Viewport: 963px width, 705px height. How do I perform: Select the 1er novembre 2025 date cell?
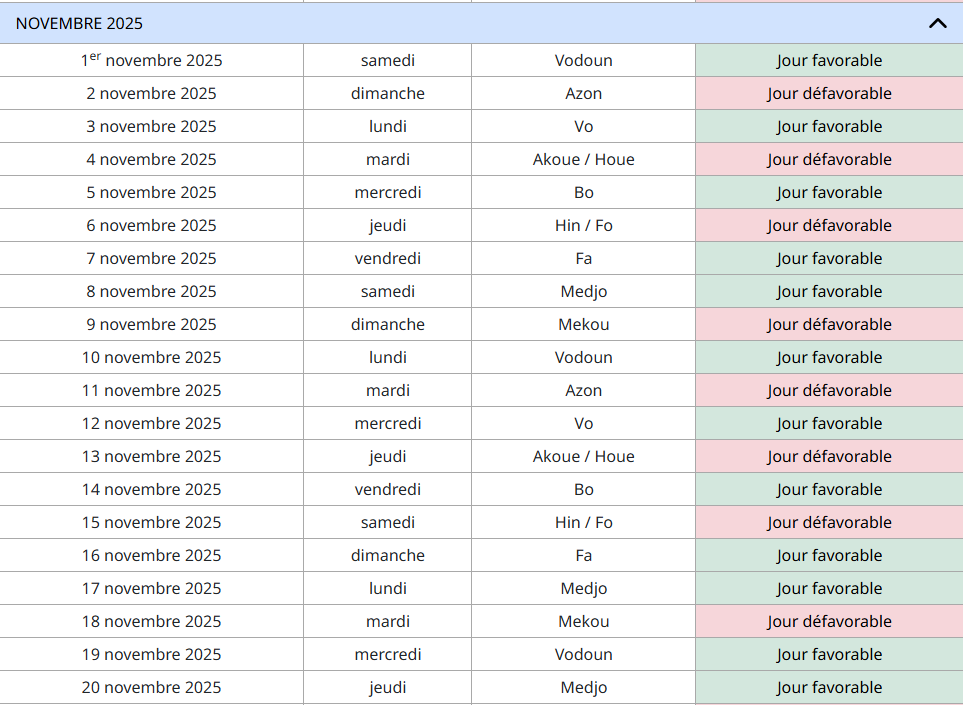151,60
